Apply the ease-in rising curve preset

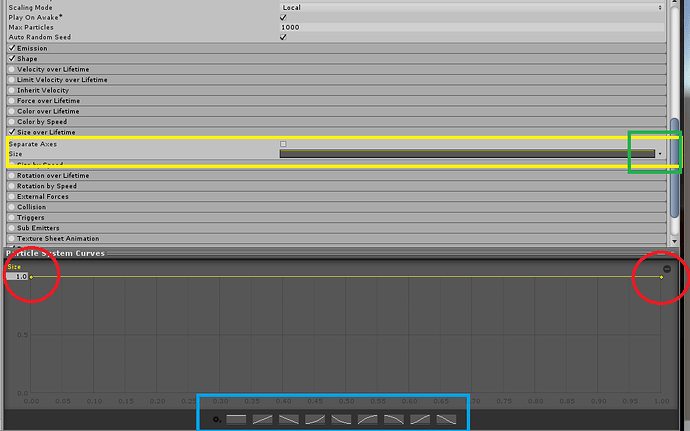(315, 420)
